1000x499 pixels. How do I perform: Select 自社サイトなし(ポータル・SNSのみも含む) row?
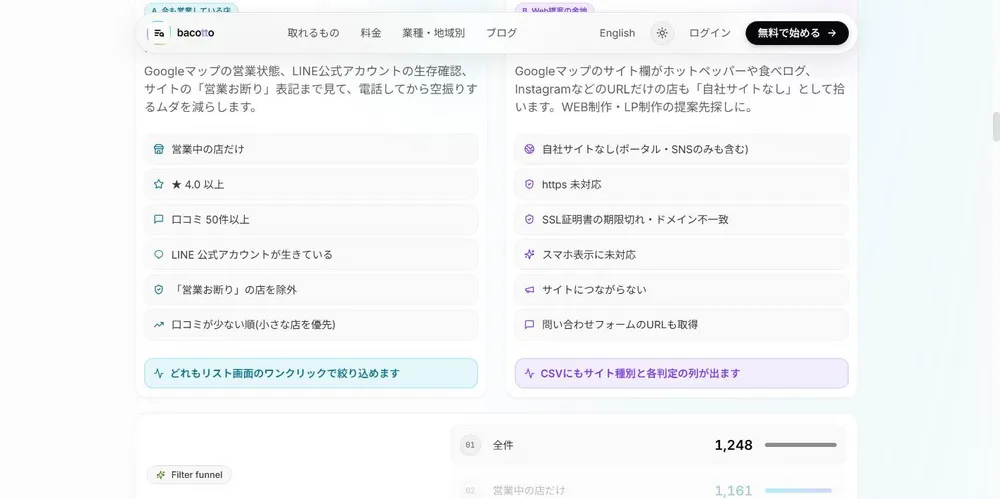coord(682,149)
